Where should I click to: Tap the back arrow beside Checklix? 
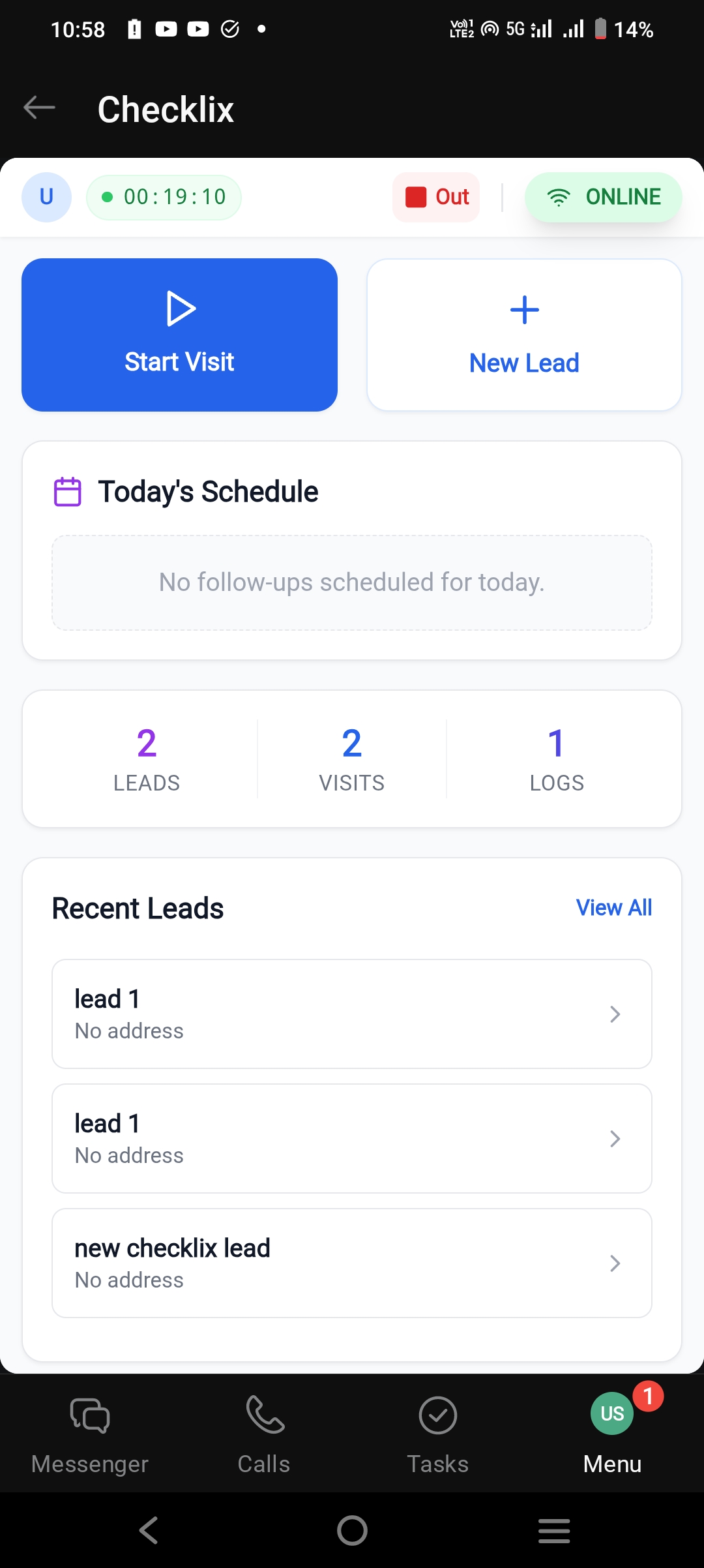[39, 108]
